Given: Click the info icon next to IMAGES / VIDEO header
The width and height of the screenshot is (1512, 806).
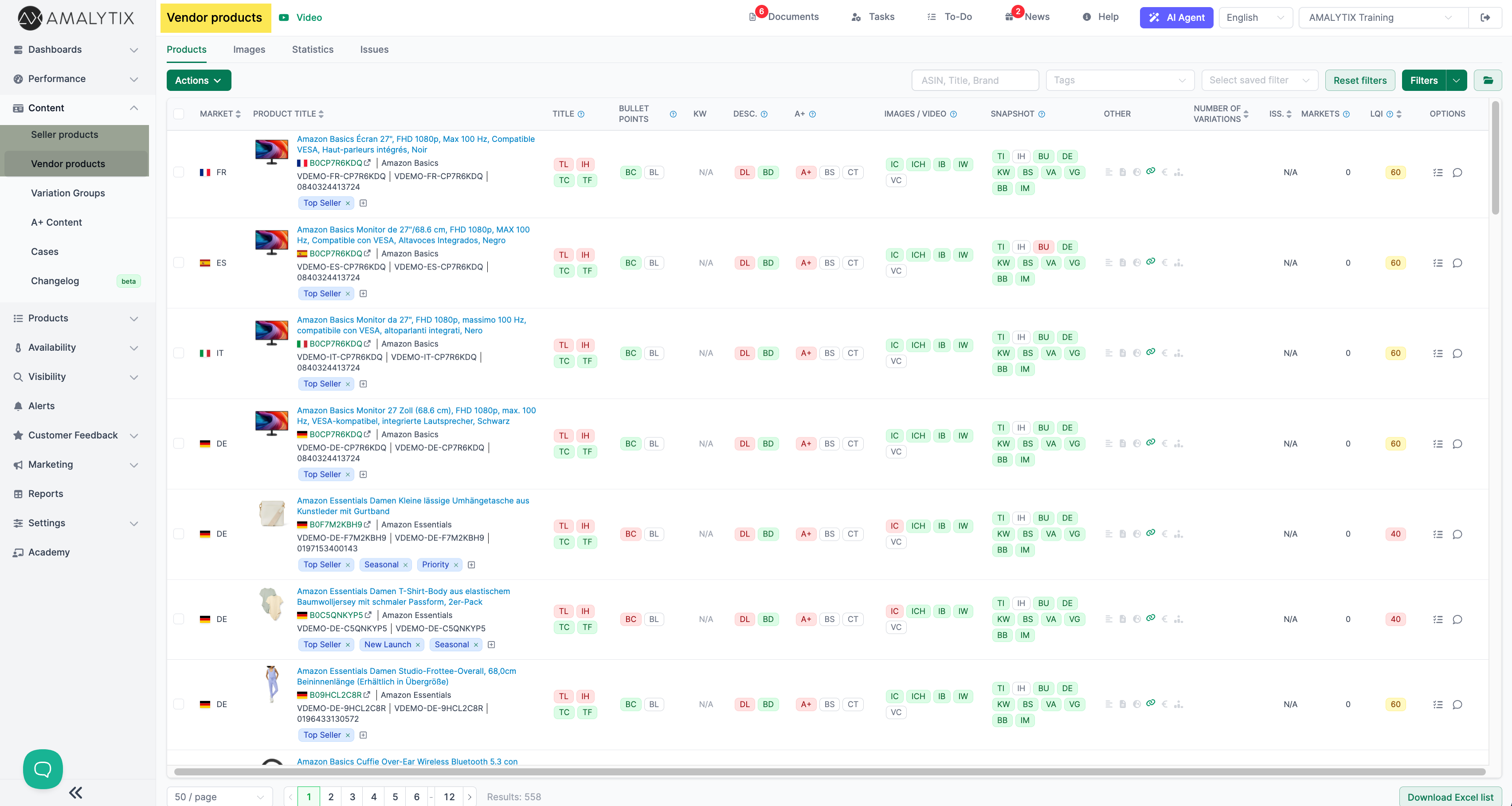Looking at the screenshot, I should (x=954, y=114).
